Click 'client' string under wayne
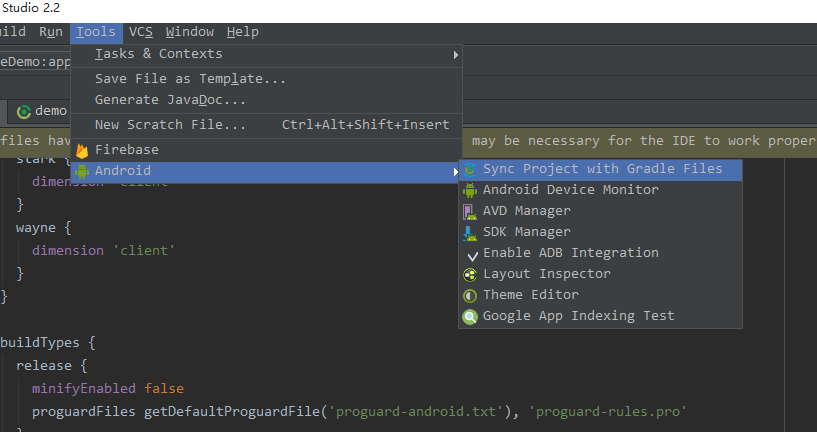 (x=143, y=251)
